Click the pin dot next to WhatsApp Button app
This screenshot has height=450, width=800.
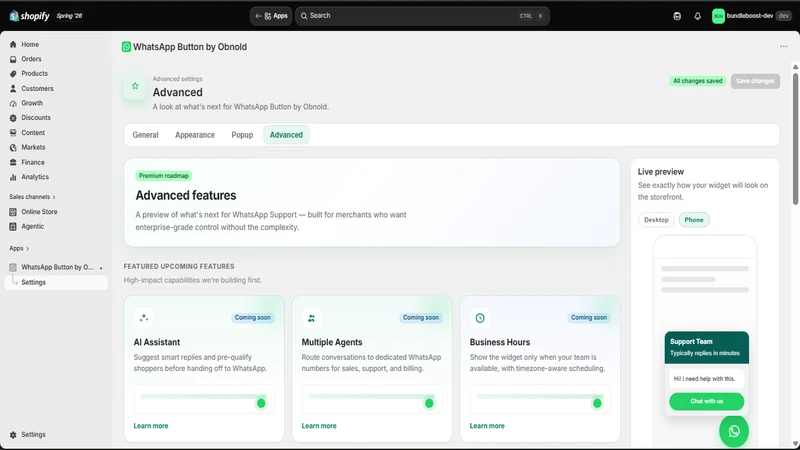pyautogui.click(x=101, y=268)
